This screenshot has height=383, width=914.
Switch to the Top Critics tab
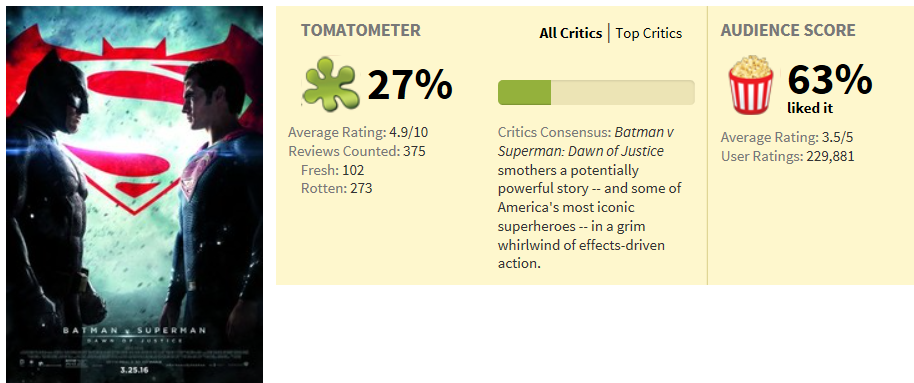click(649, 34)
